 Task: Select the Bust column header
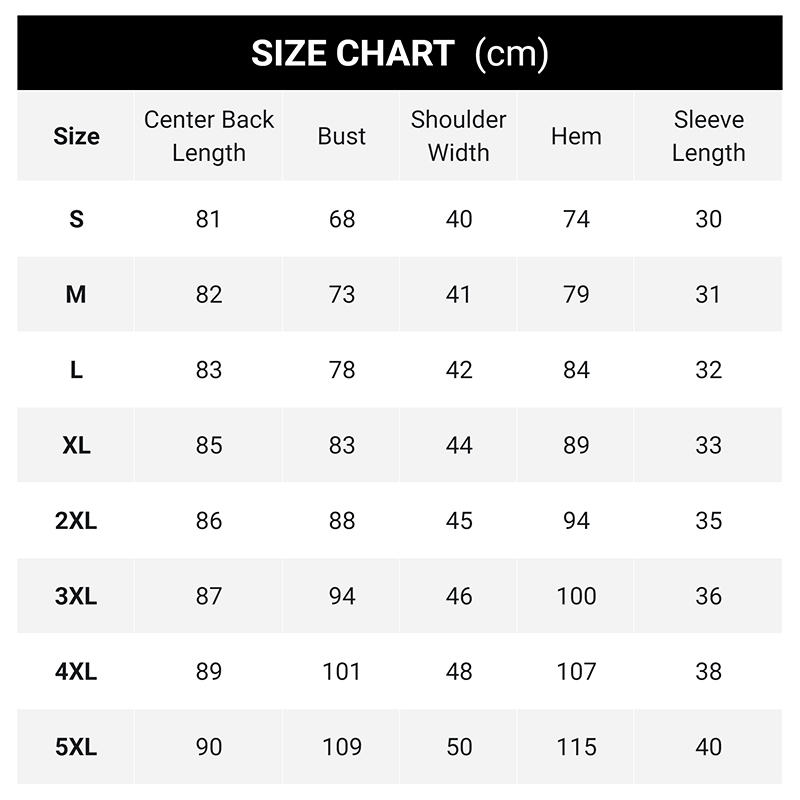tap(341, 136)
